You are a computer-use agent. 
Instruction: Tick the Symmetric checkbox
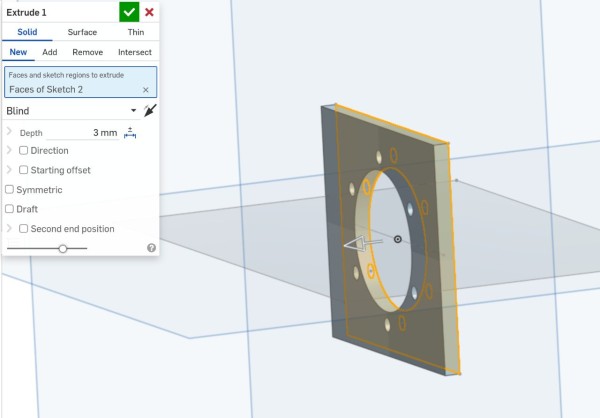click(9, 189)
